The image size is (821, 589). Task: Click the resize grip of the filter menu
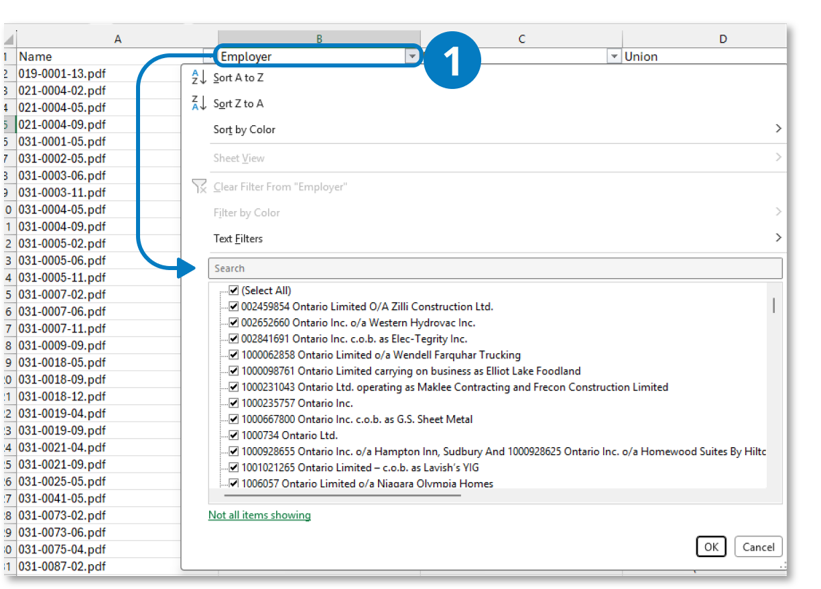coord(783,565)
